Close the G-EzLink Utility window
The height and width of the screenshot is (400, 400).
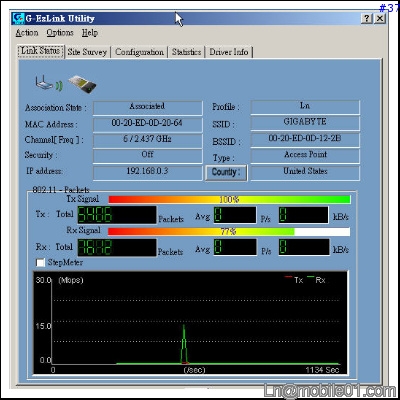[380, 19]
